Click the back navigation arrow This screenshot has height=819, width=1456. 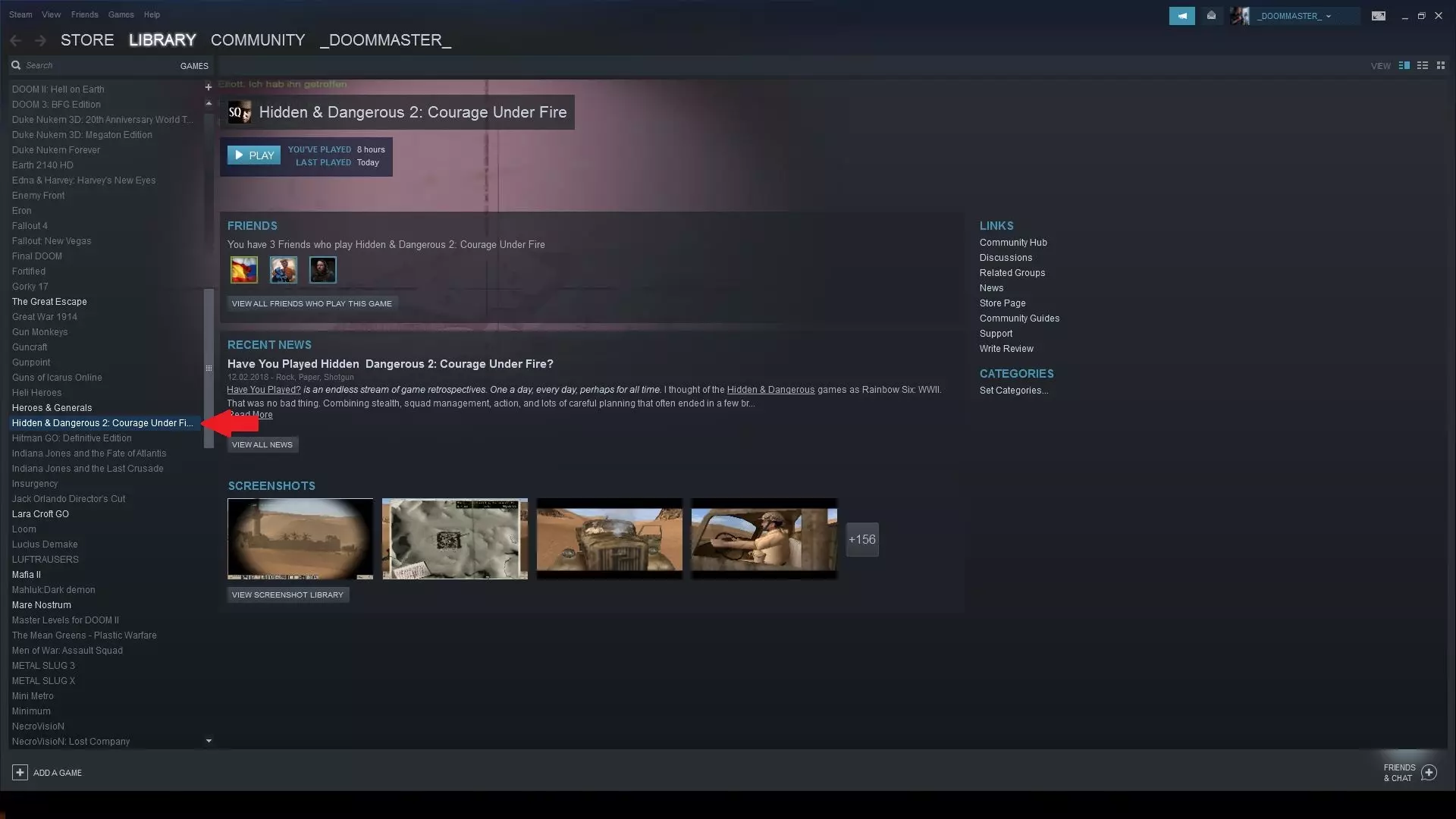point(15,40)
